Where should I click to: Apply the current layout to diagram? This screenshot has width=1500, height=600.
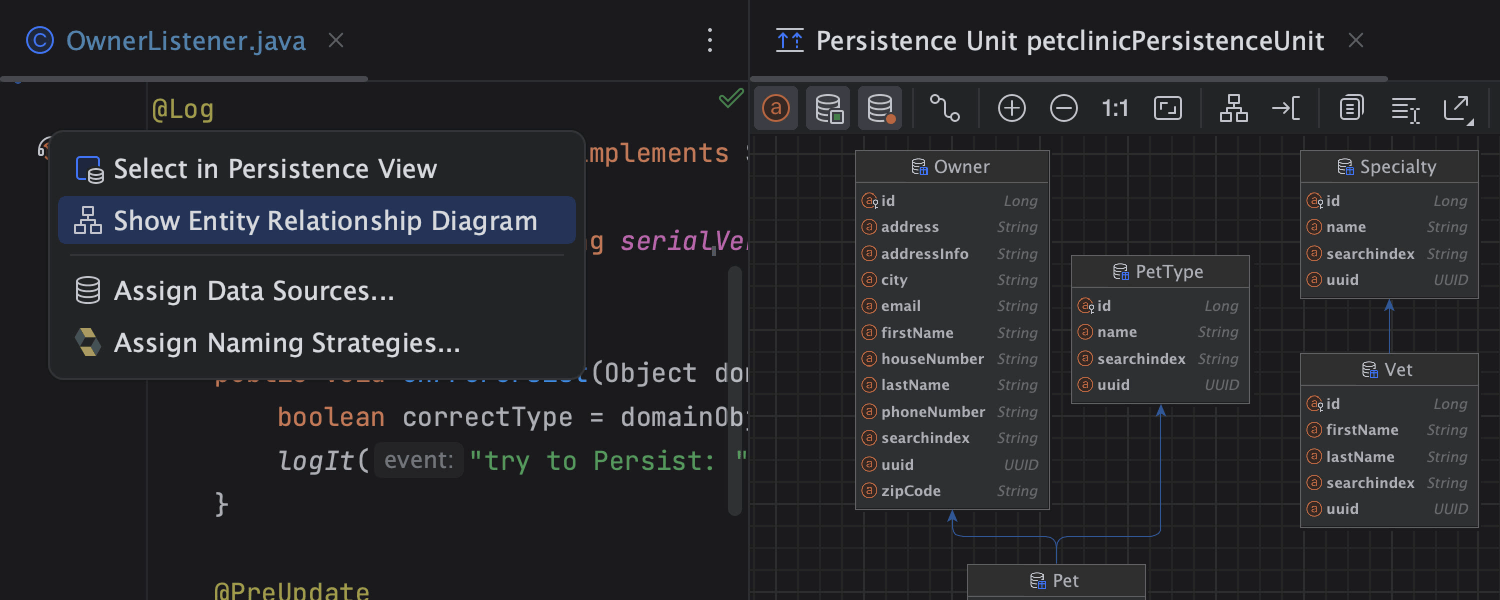tap(1234, 108)
